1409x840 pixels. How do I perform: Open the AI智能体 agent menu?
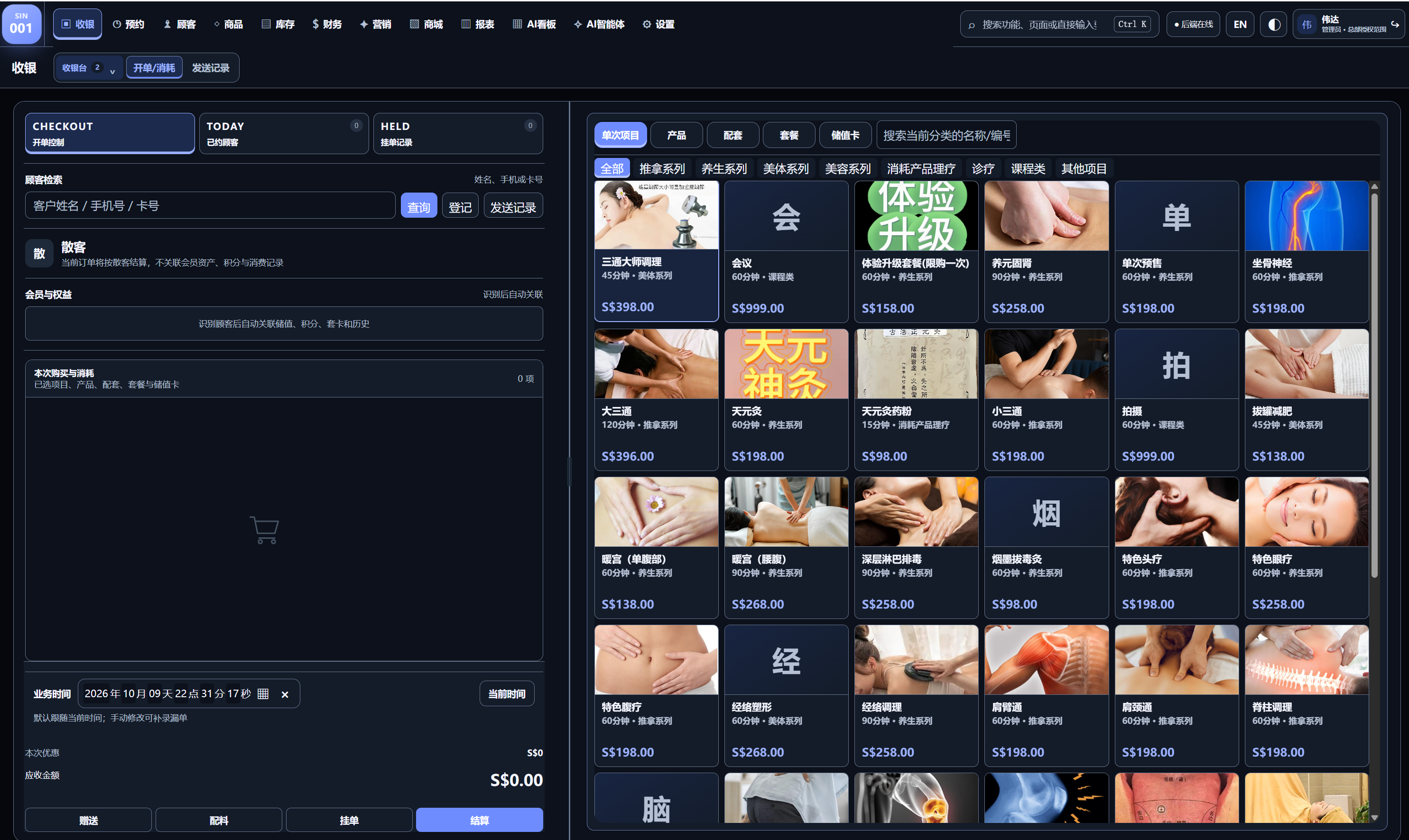[599, 24]
